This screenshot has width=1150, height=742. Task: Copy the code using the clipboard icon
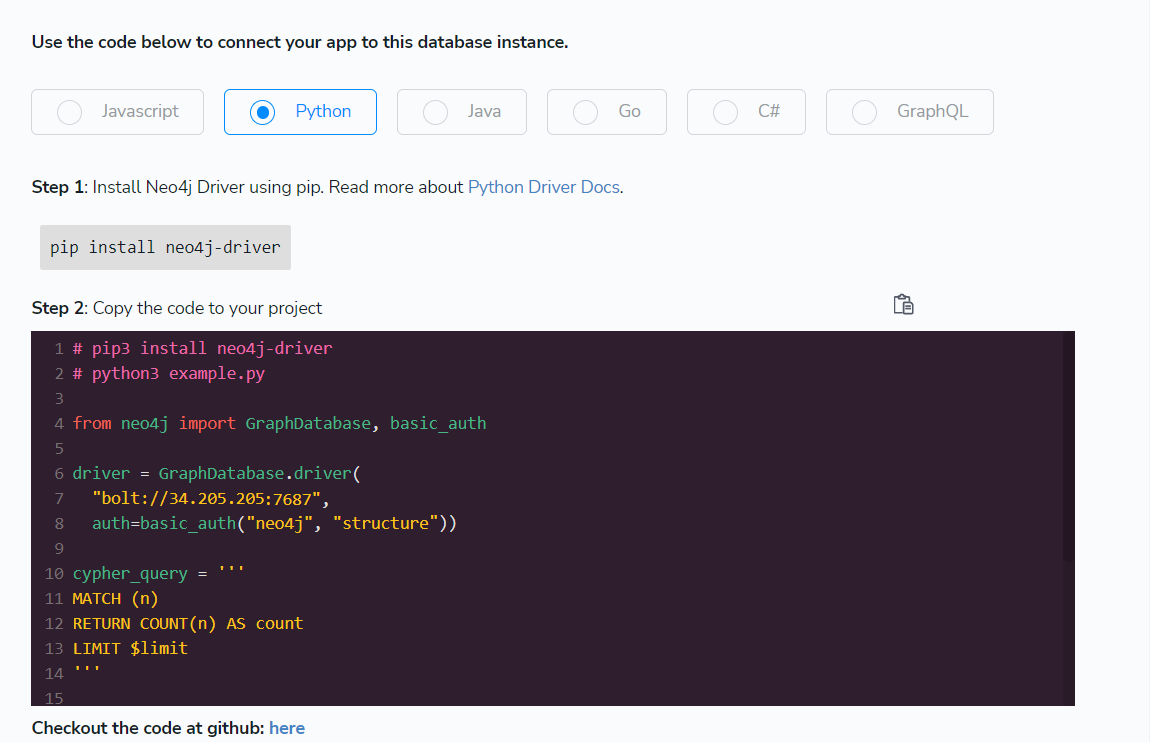903,305
